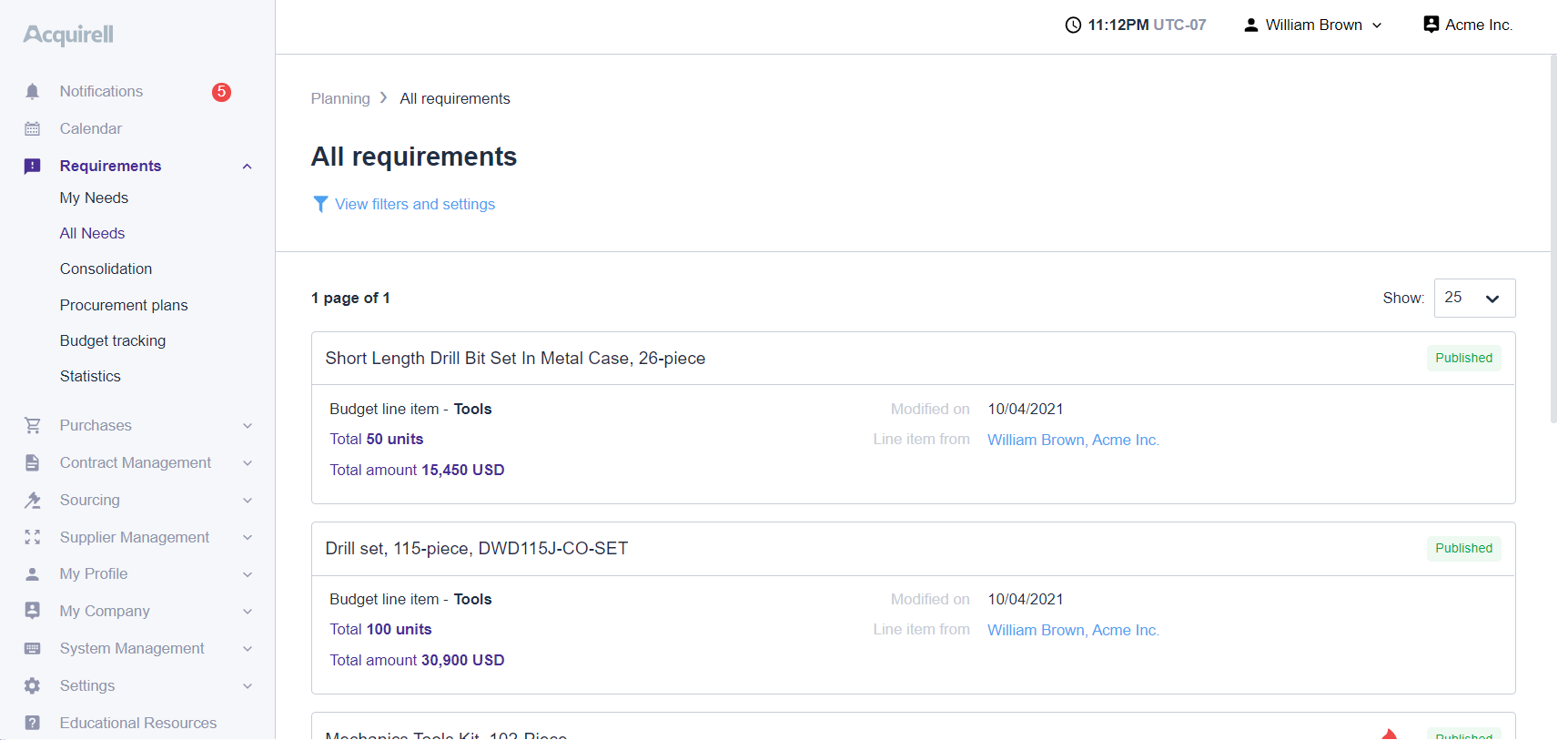Click the Requirements speech bubble icon
The image size is (1568, 740).
click(x=33, y=166)
